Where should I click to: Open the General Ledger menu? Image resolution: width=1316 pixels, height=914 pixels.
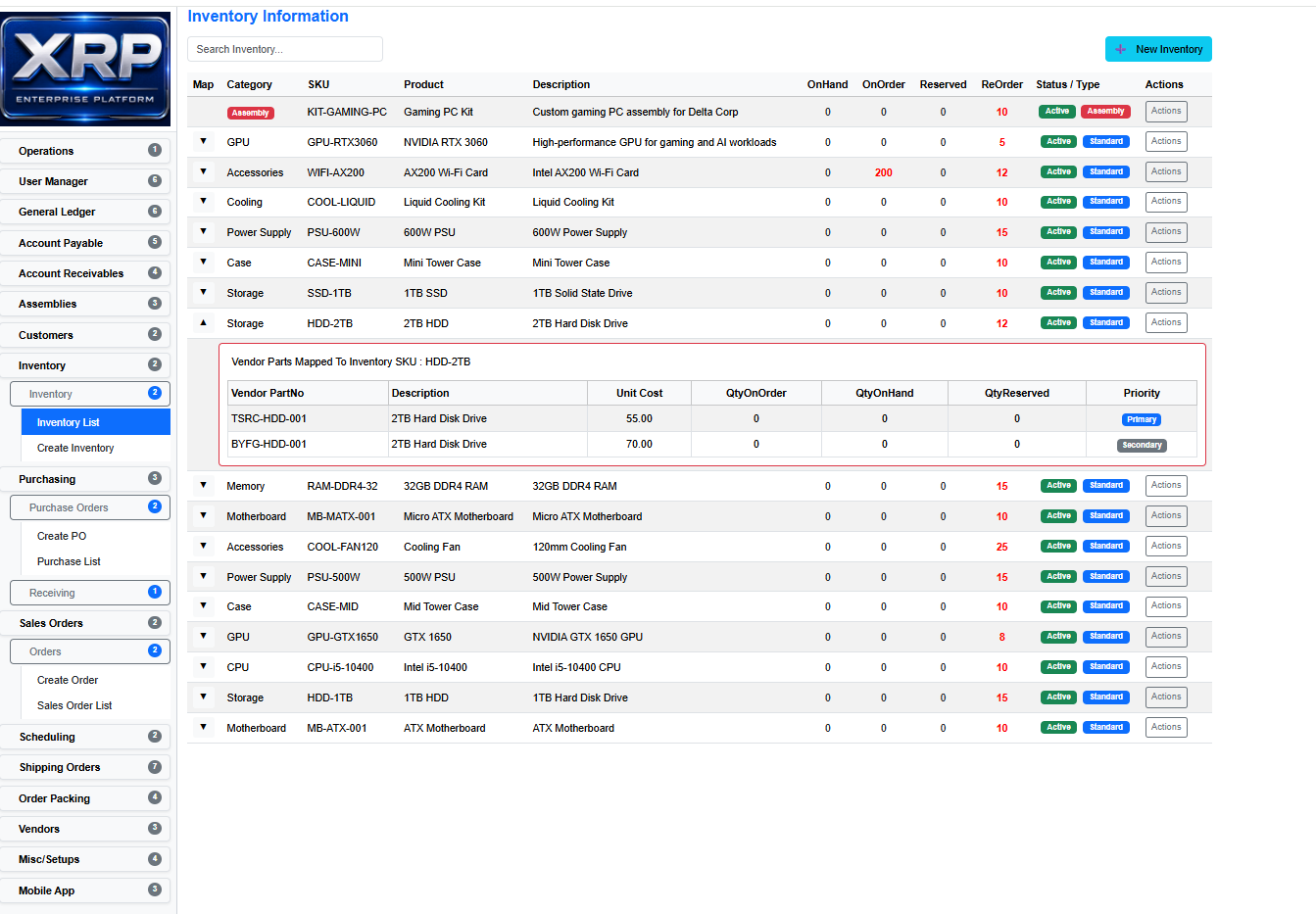[85, 212]
